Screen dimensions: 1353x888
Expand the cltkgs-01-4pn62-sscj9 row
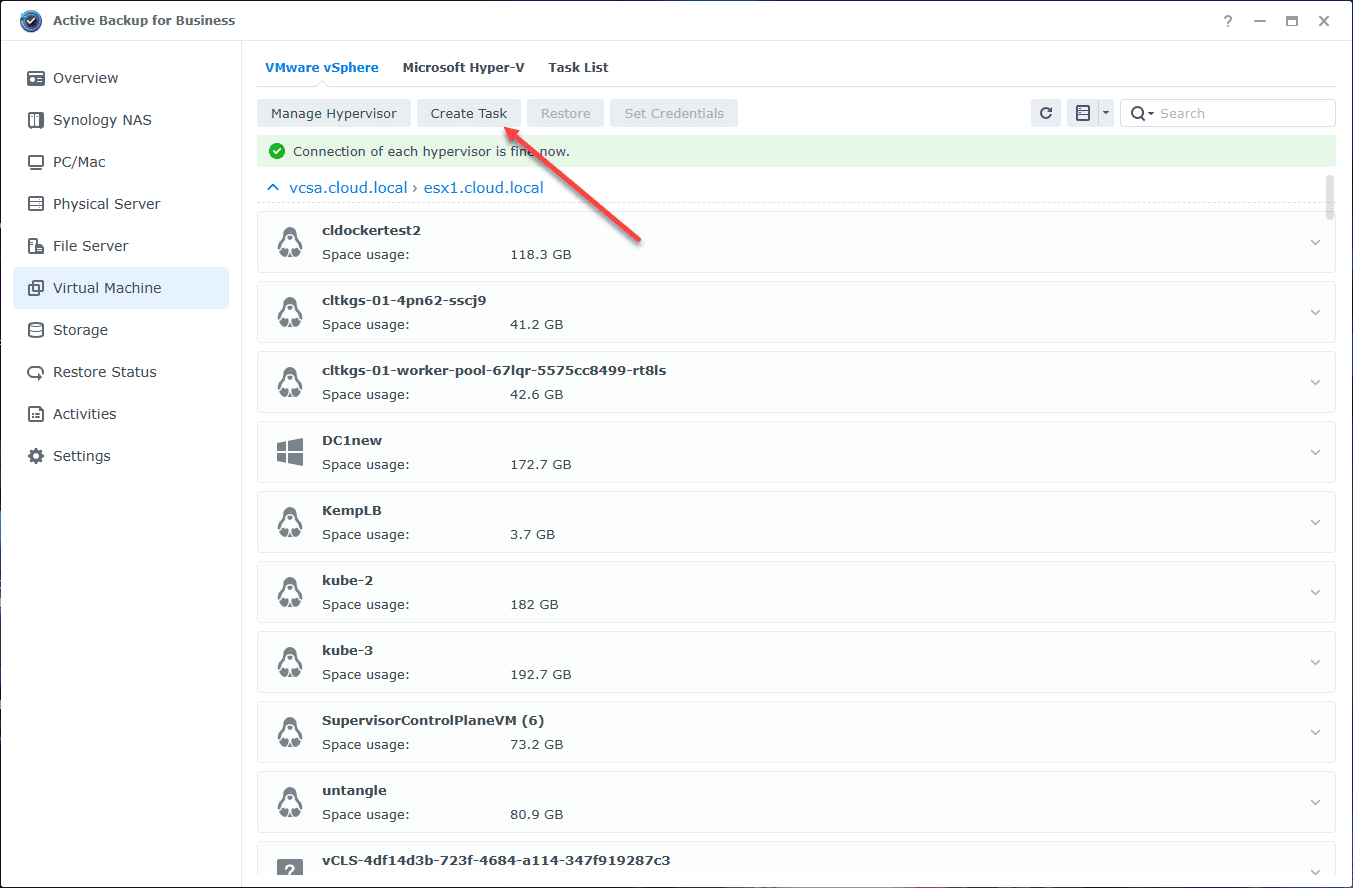(1315, 312)
